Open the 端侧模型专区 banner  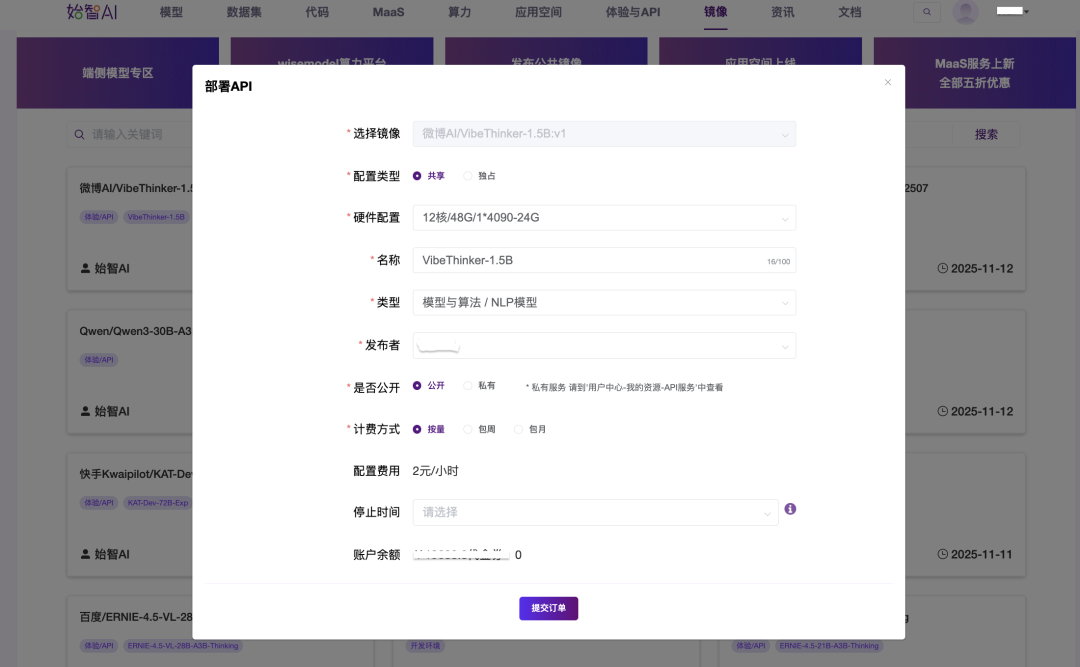coord(117,72)
